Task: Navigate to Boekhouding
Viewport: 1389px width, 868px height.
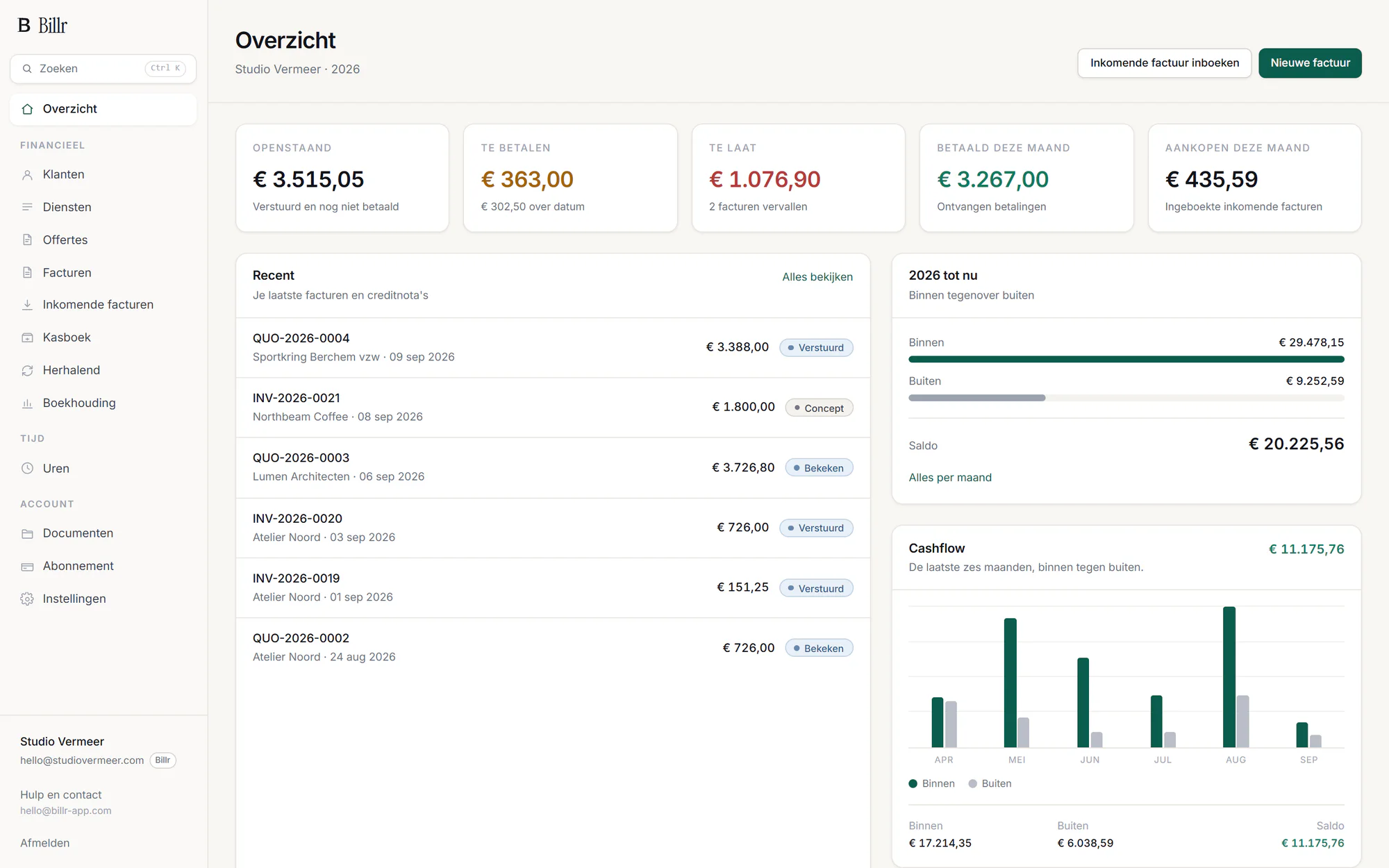Action: (x=103, y=403)
